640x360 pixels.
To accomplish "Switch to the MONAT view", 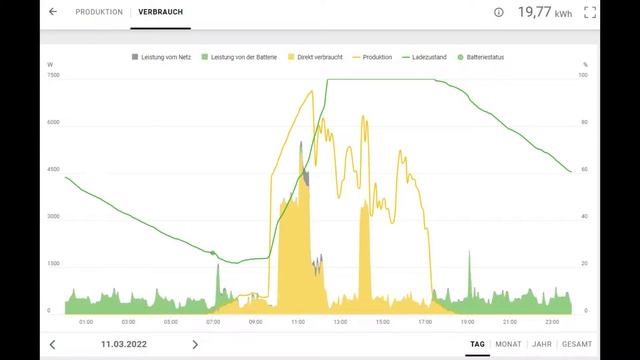I will 508,344.
